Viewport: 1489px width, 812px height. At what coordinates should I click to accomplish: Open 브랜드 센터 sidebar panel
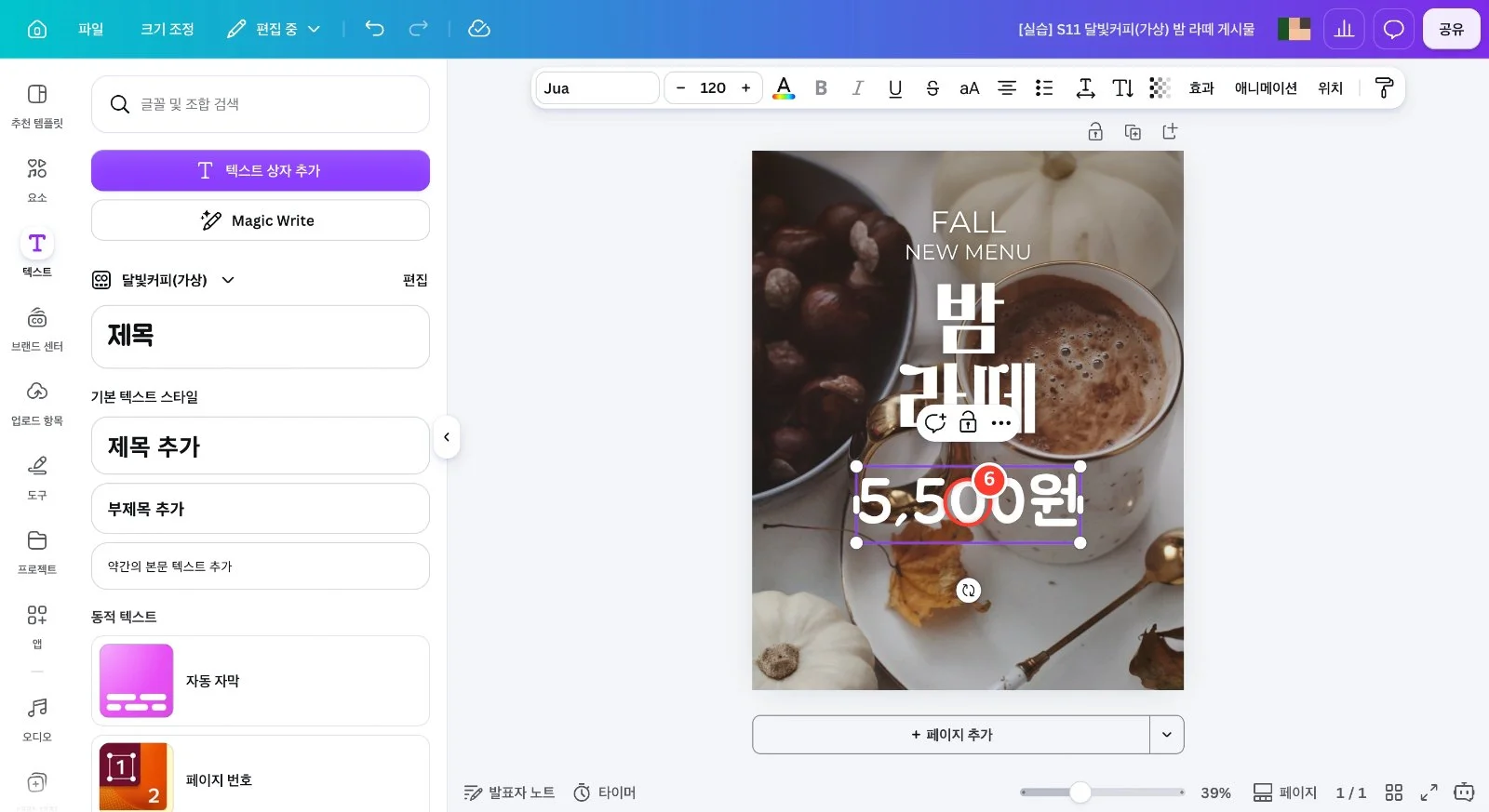coord(37,328)
